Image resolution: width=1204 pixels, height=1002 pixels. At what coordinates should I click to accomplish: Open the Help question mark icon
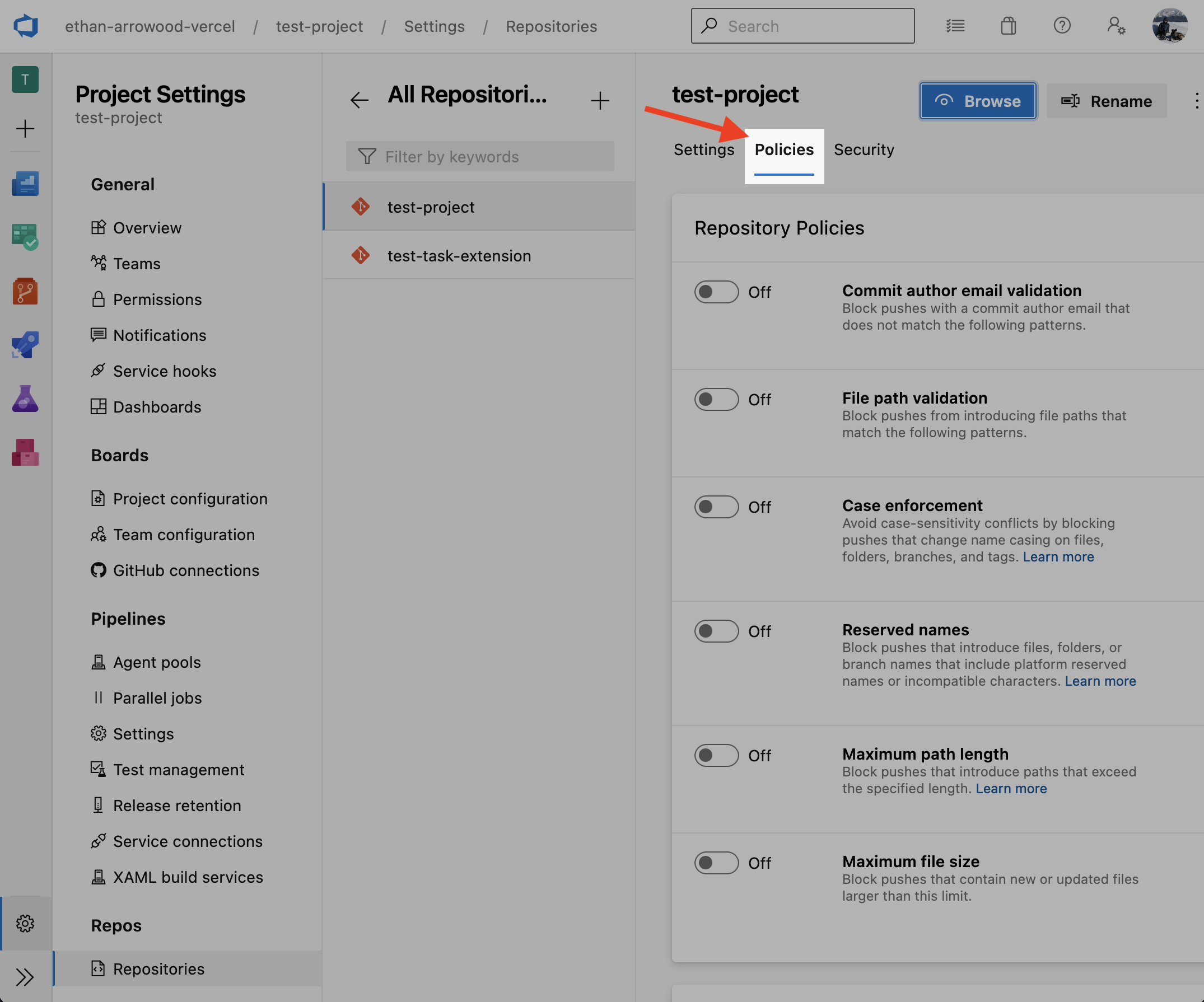pos(1062,25)
